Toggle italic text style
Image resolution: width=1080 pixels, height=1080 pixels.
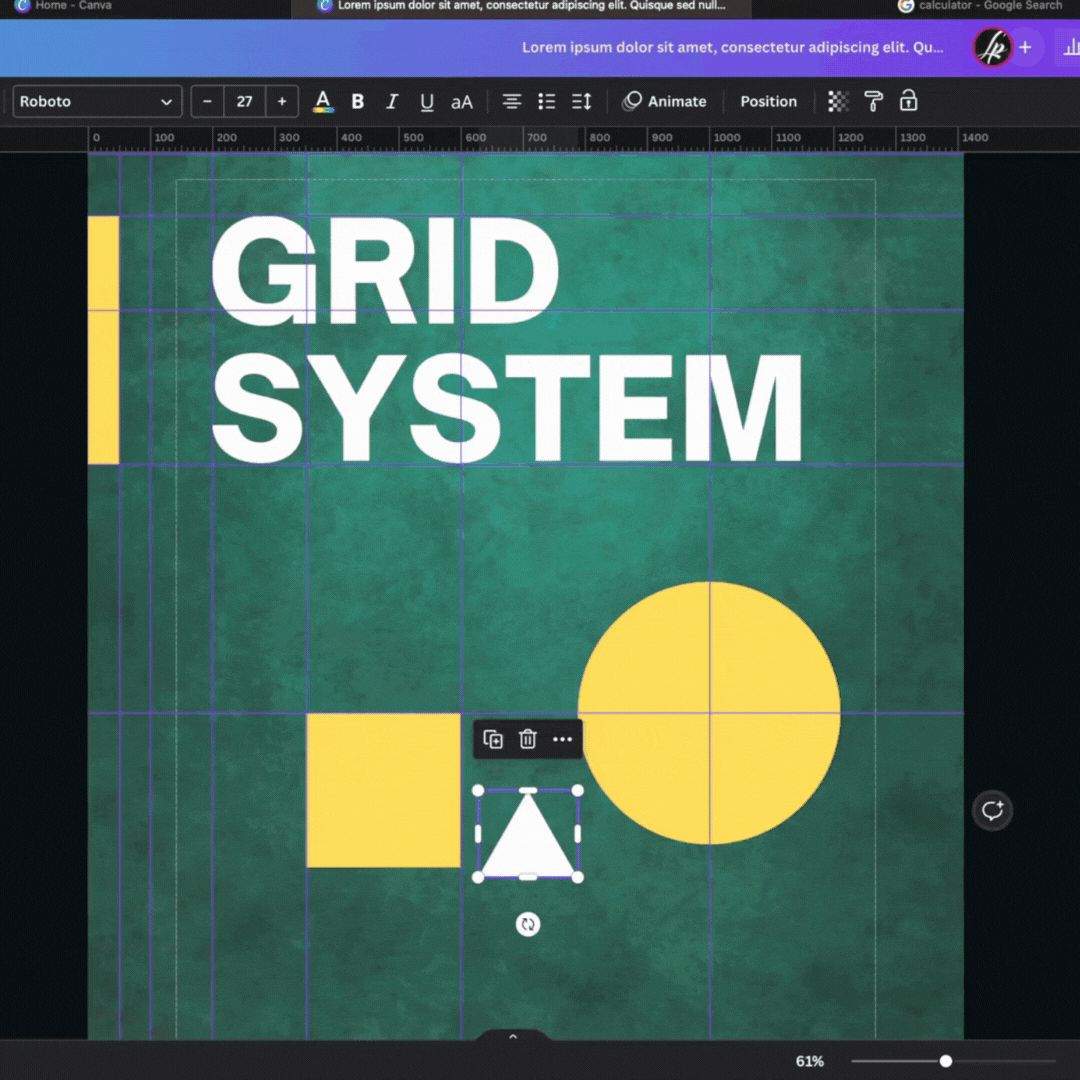coord(392,101)
